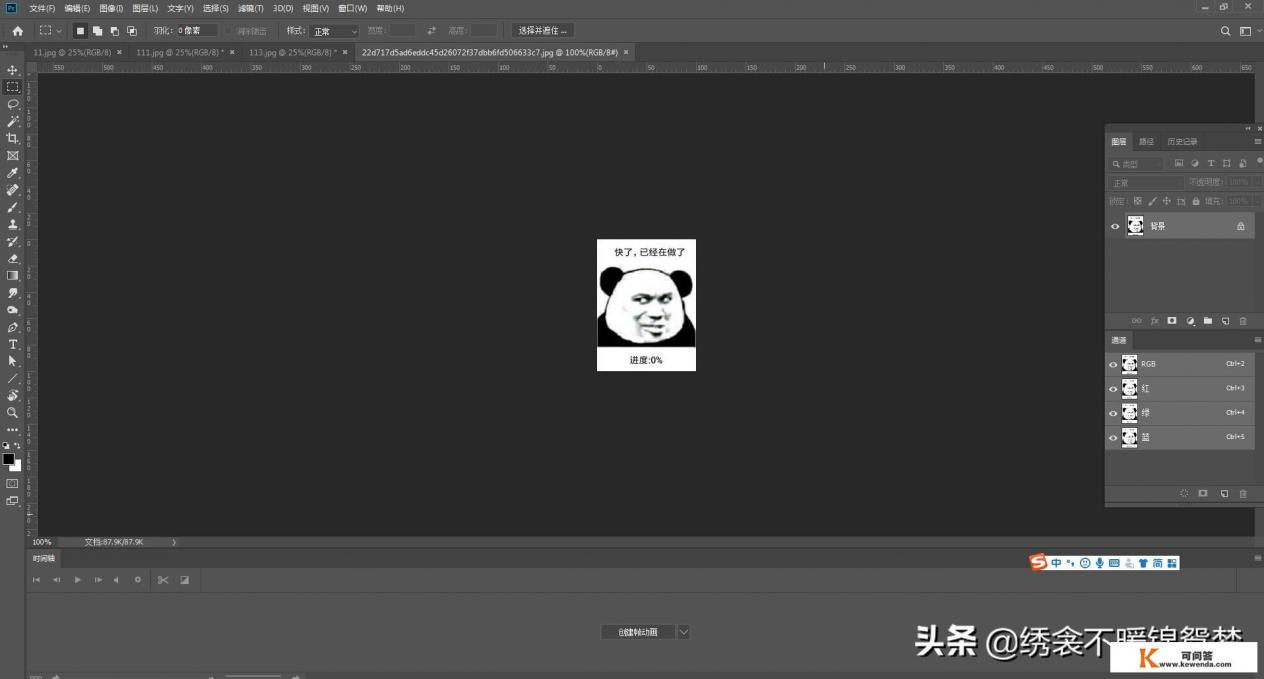Create new group folder icon in Layers
The image size is (1264, 679).
point(1208,321)
